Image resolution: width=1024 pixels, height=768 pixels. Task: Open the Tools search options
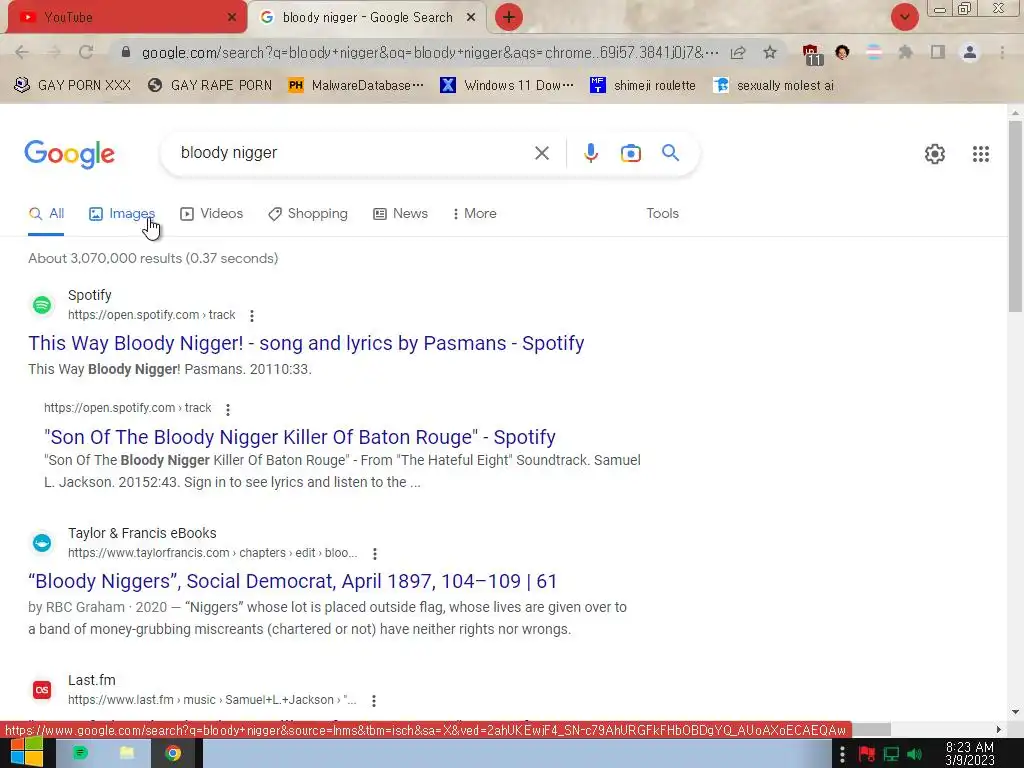point(662,214)
